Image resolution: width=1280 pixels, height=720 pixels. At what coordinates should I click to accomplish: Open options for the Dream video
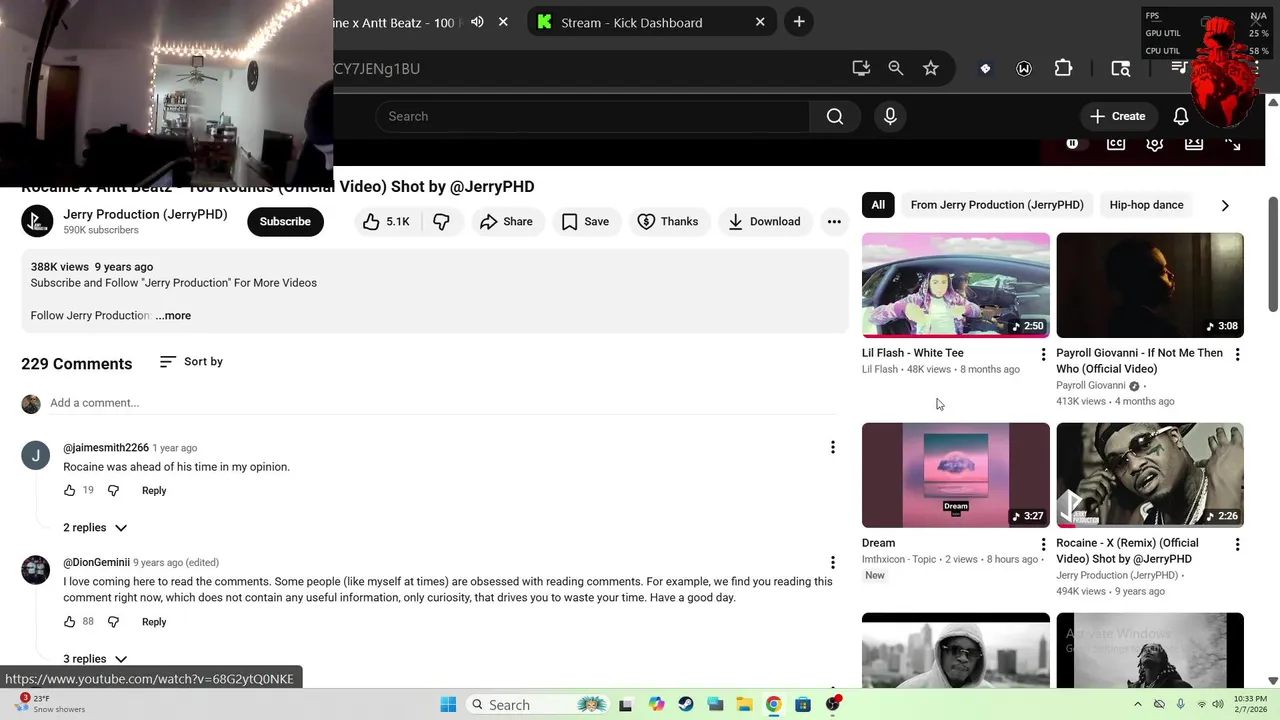point(1043,545)
